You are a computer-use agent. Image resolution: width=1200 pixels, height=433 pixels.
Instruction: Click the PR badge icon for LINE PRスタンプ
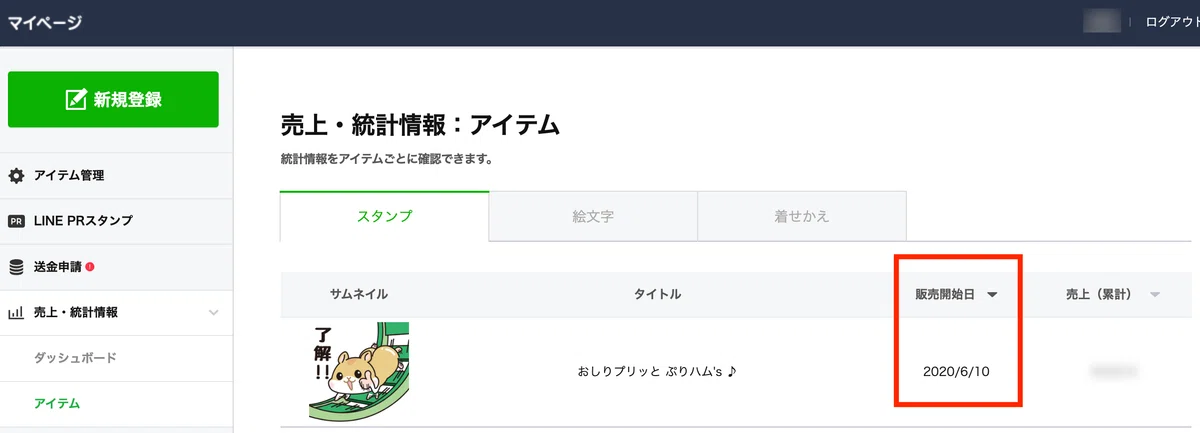[x=16, y=221]
